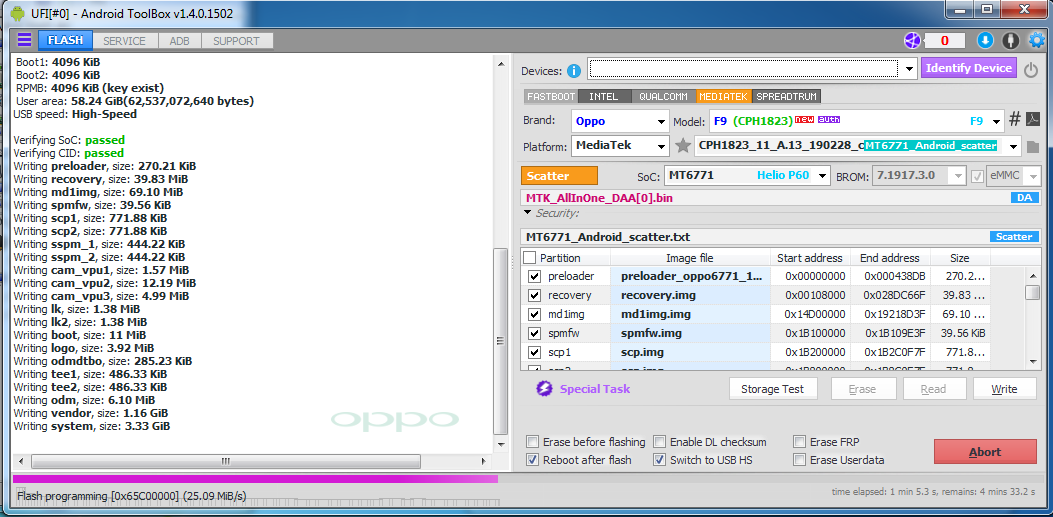Open the hamburger menu icon

(x=24, y=40)
